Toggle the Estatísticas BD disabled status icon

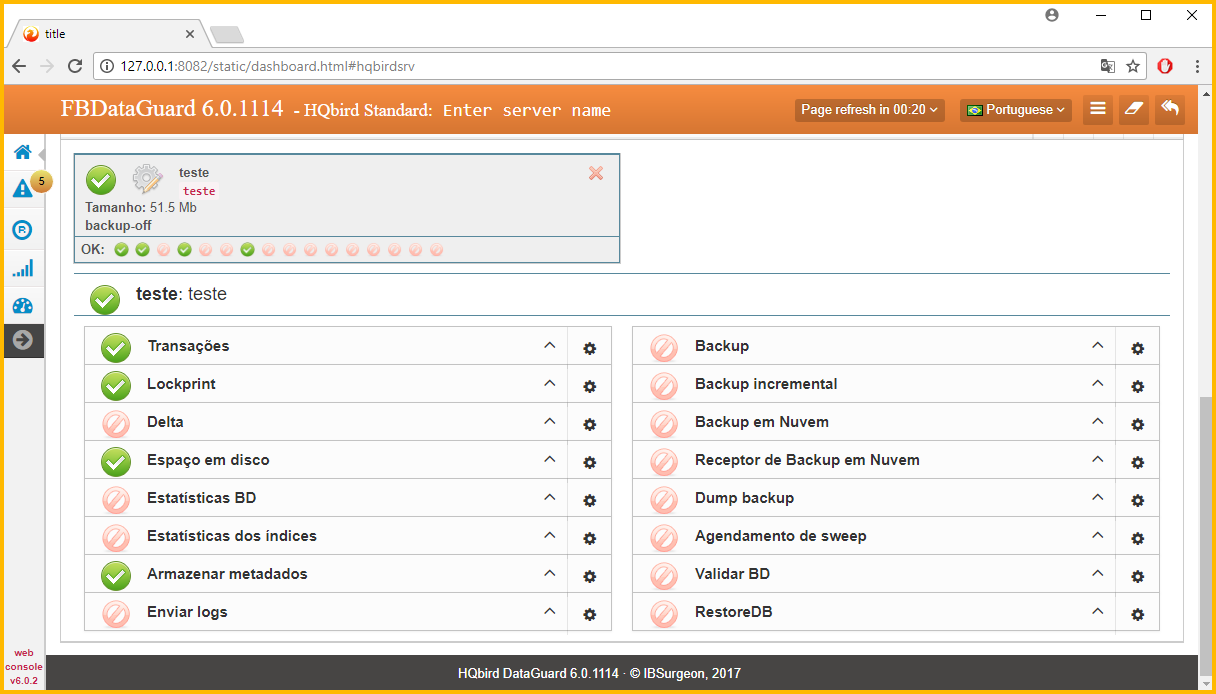(x=116, y=500)
